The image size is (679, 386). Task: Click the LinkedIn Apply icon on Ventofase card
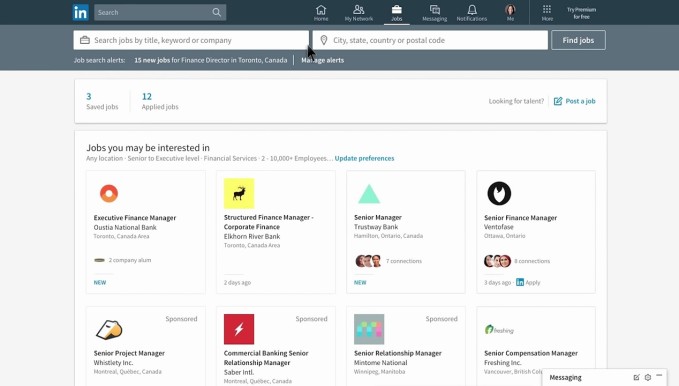point(520,282)
